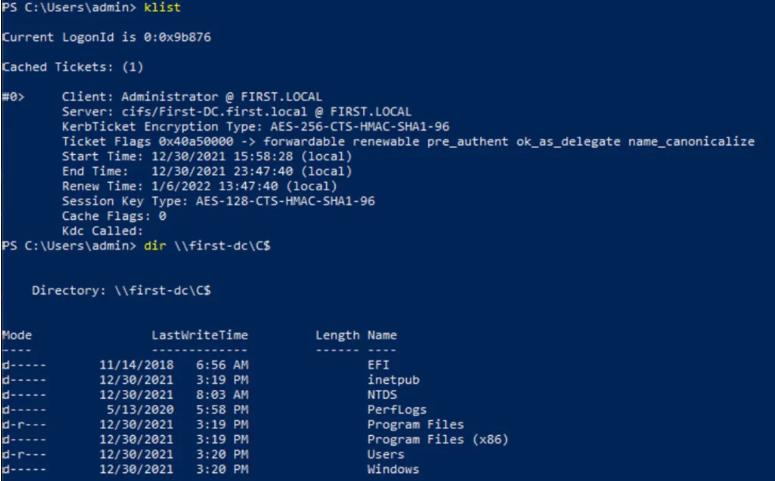Click the Session Key Type AES-128 value
The image size is (775, 481).
tap(285, 201)
